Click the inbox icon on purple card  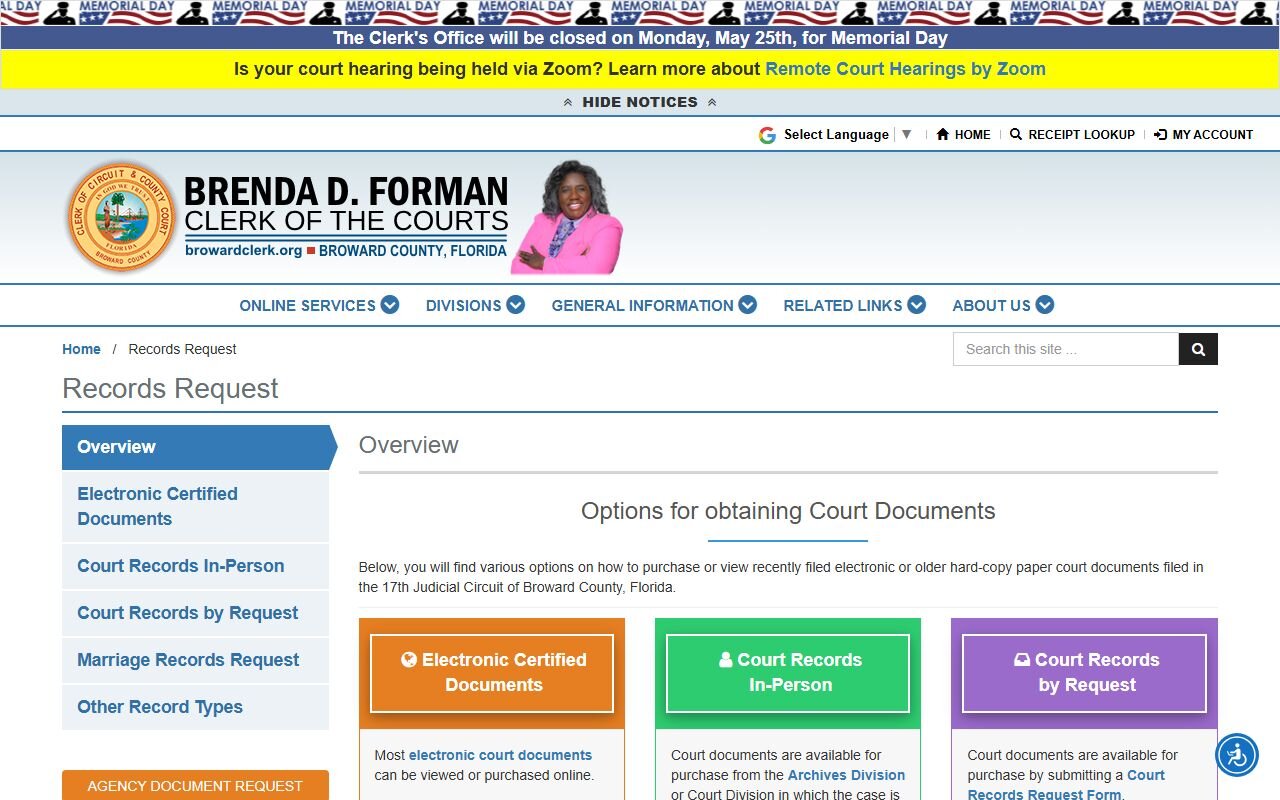(1022, 659)
